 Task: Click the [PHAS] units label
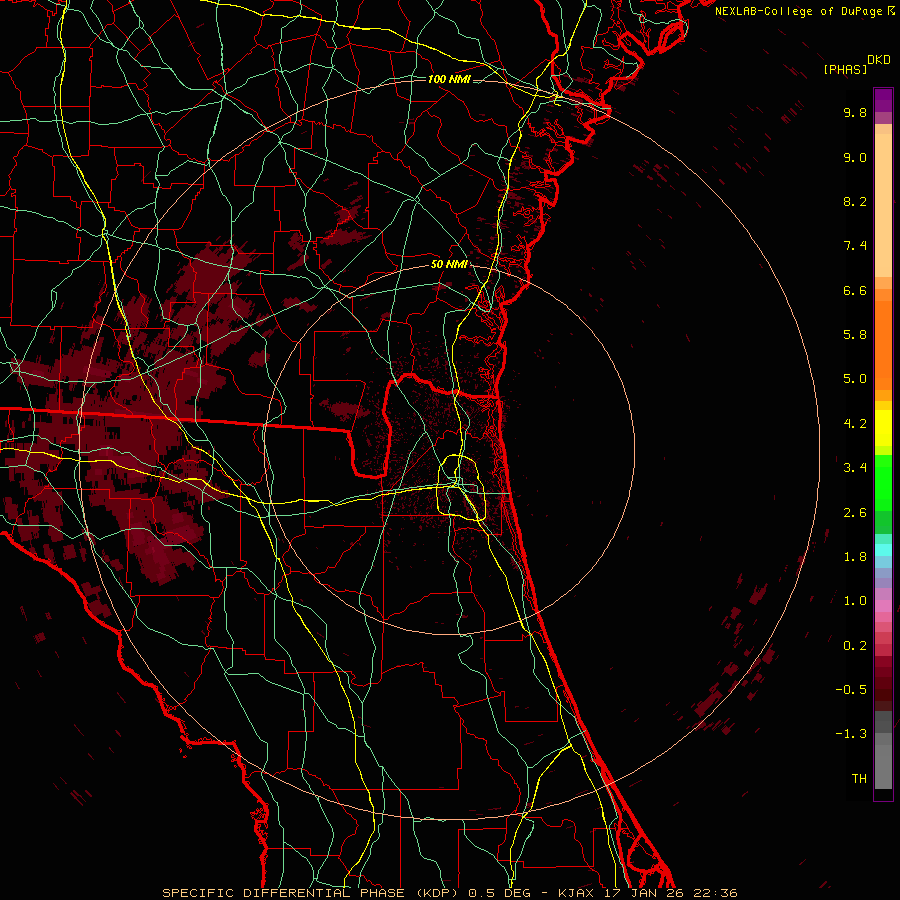coord(845,70)
